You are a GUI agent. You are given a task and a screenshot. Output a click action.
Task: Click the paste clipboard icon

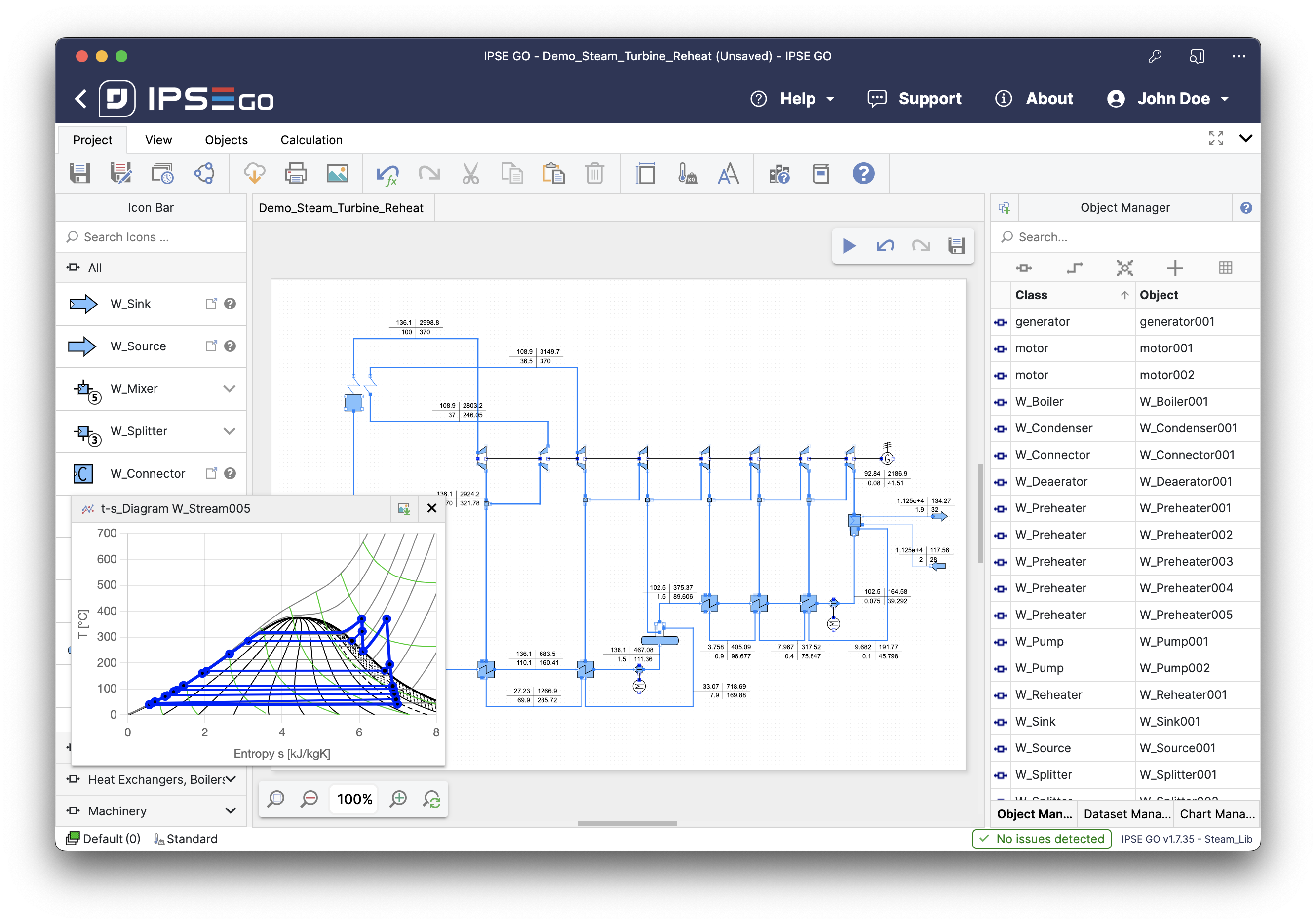click(x=554, y=173)
